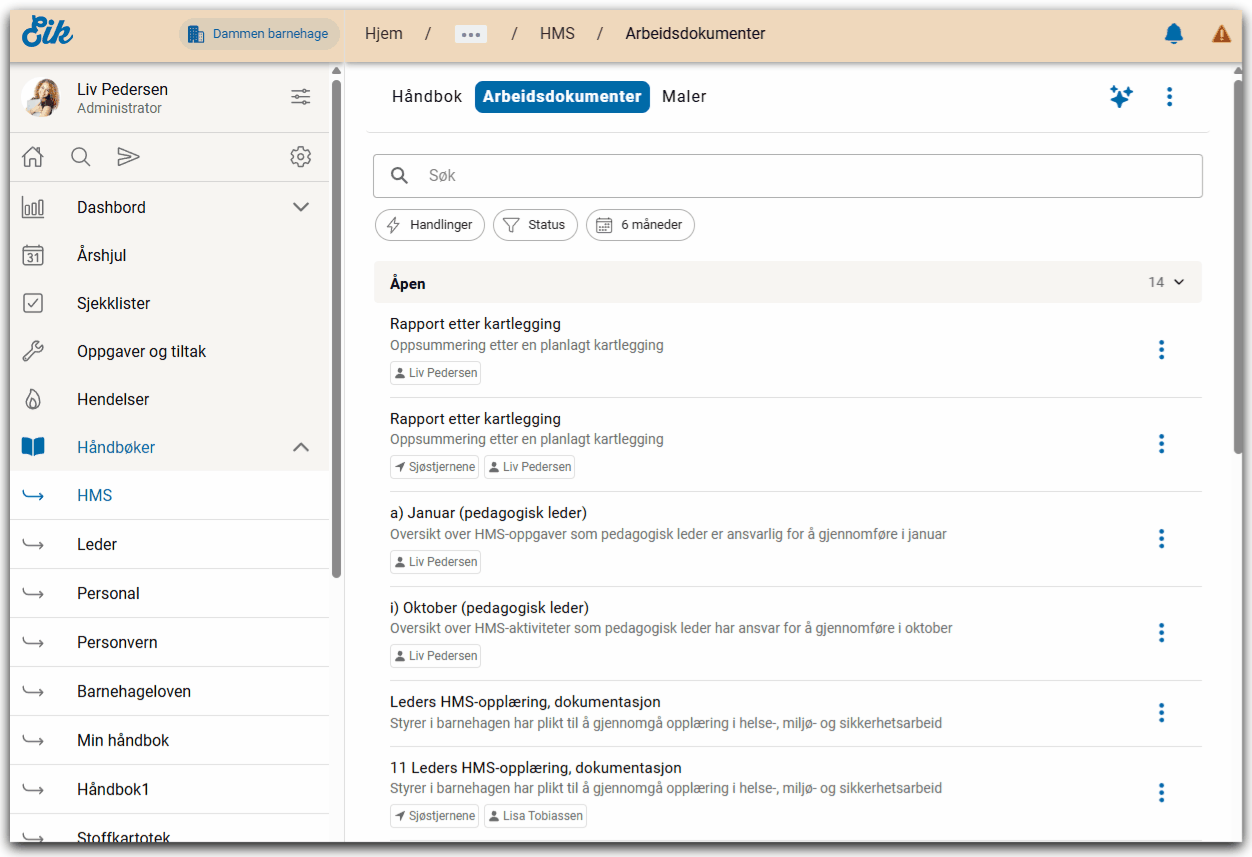This screenshot has width=1252, height=857.
Task: Open the sparkle AI icon above the list
Action: (x=1121, y=96)
